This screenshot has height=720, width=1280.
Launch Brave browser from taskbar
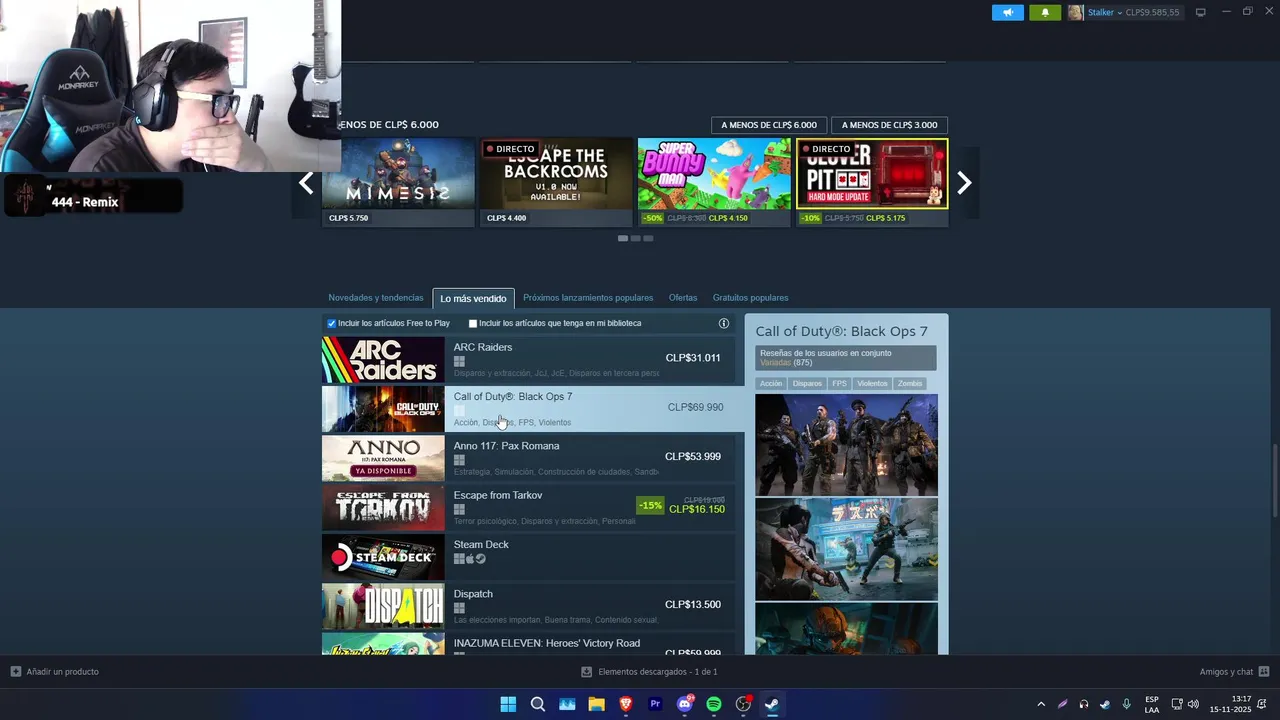point(626,704)
